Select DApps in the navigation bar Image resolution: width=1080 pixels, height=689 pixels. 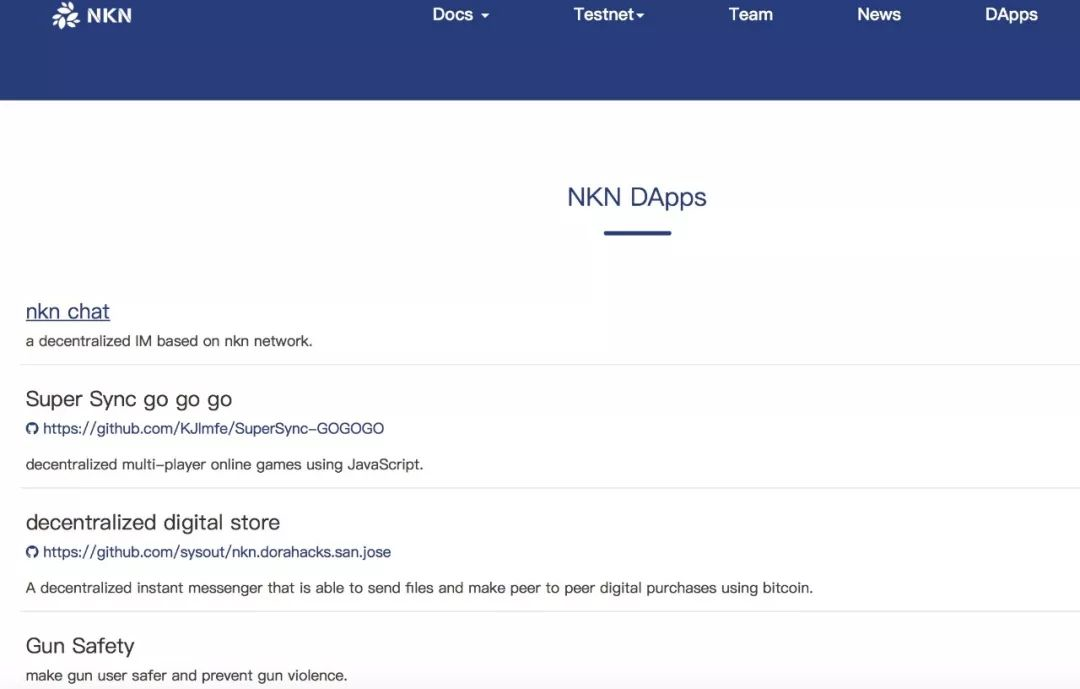1011,14
